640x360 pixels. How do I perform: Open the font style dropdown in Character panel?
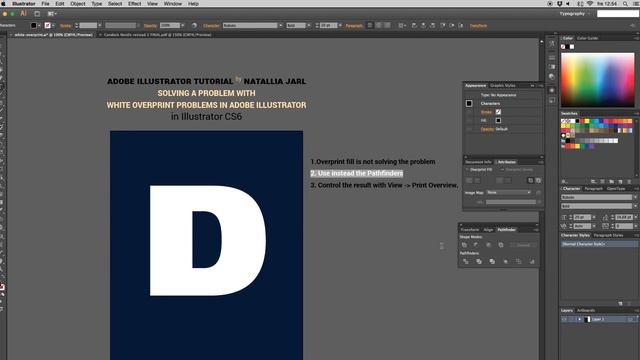(x=636, y=206)
